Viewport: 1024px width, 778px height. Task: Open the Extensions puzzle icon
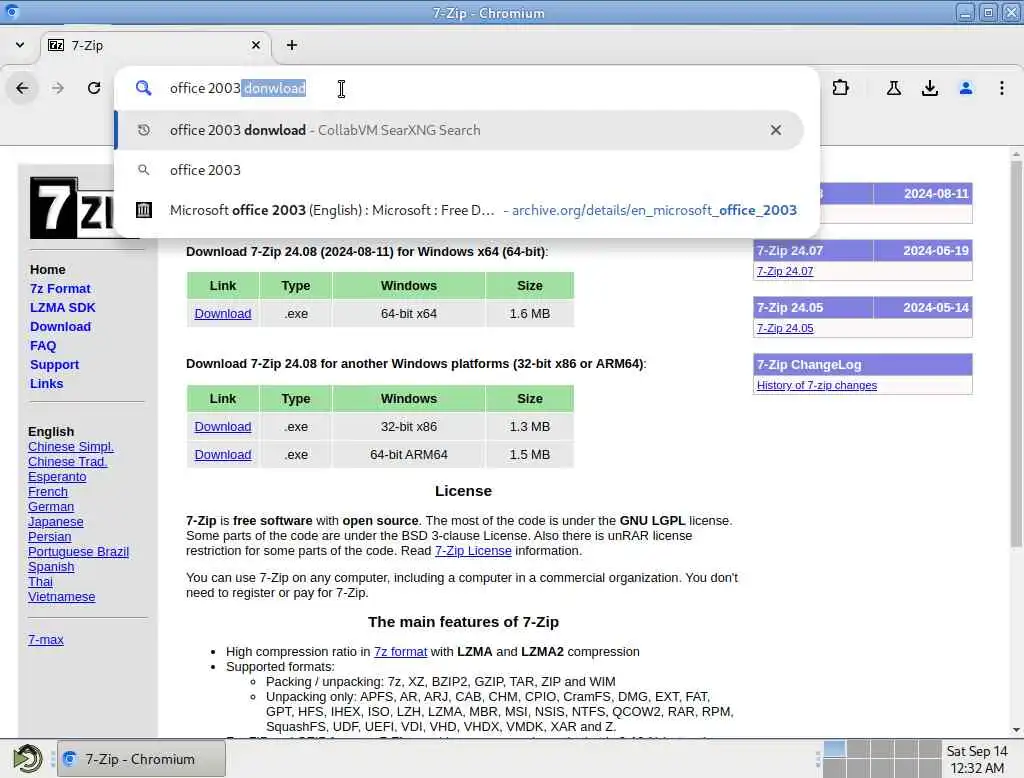[x=840, y=88]
